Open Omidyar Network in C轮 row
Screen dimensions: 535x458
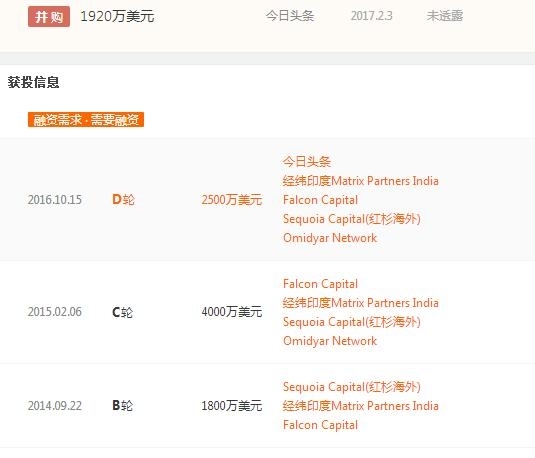click(330, 341)
